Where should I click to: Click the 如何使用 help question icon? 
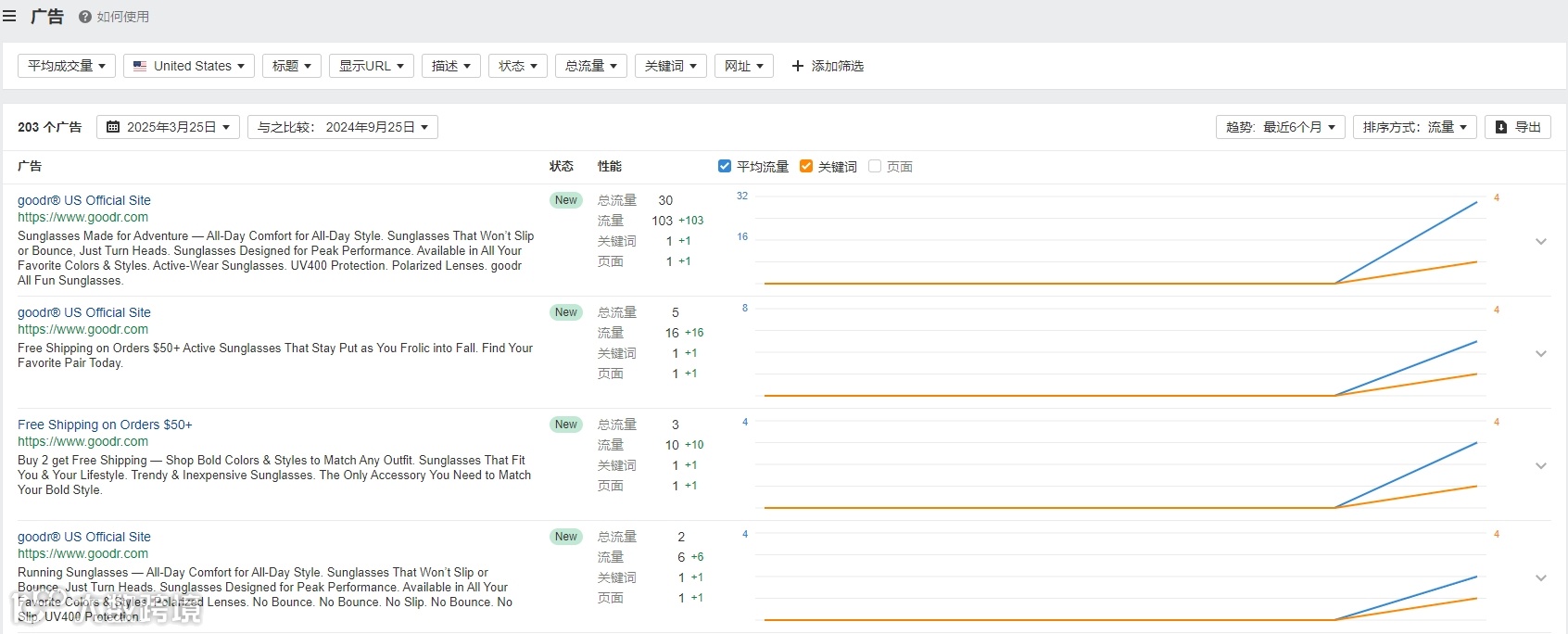(x=85, y=17)
